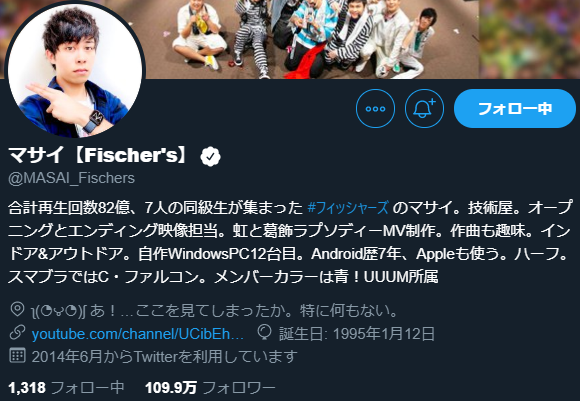Click the 誕生日: 1995年1月12日 birthday text
This screenshot has width=580, height=401.
(357, 334)
